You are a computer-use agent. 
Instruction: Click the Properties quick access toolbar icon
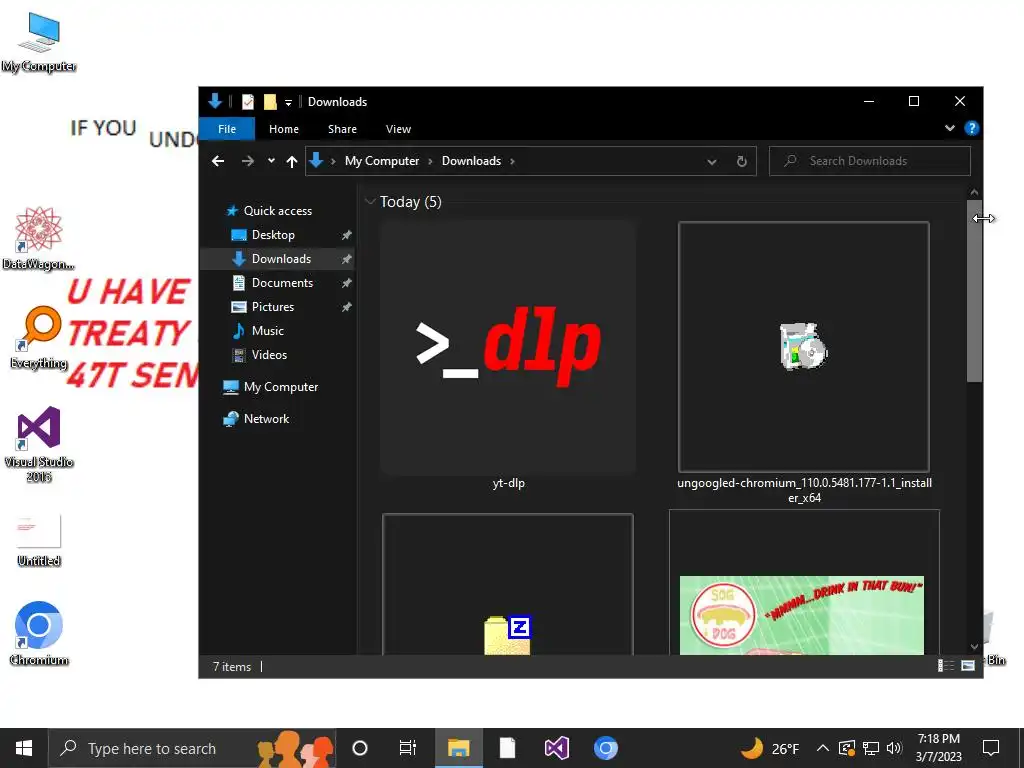[248, 102]
